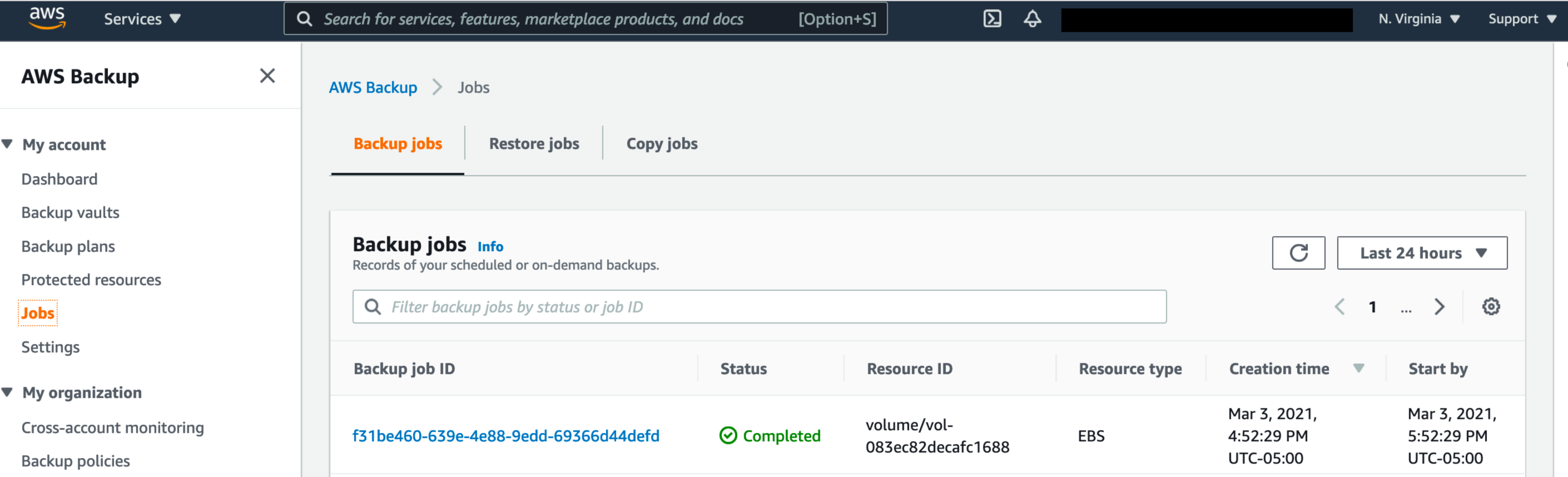Image resolution: width=1568 pixels, height=477 pixels.
Task: Open Settings in the sidebar
Action: pos(50,347)
